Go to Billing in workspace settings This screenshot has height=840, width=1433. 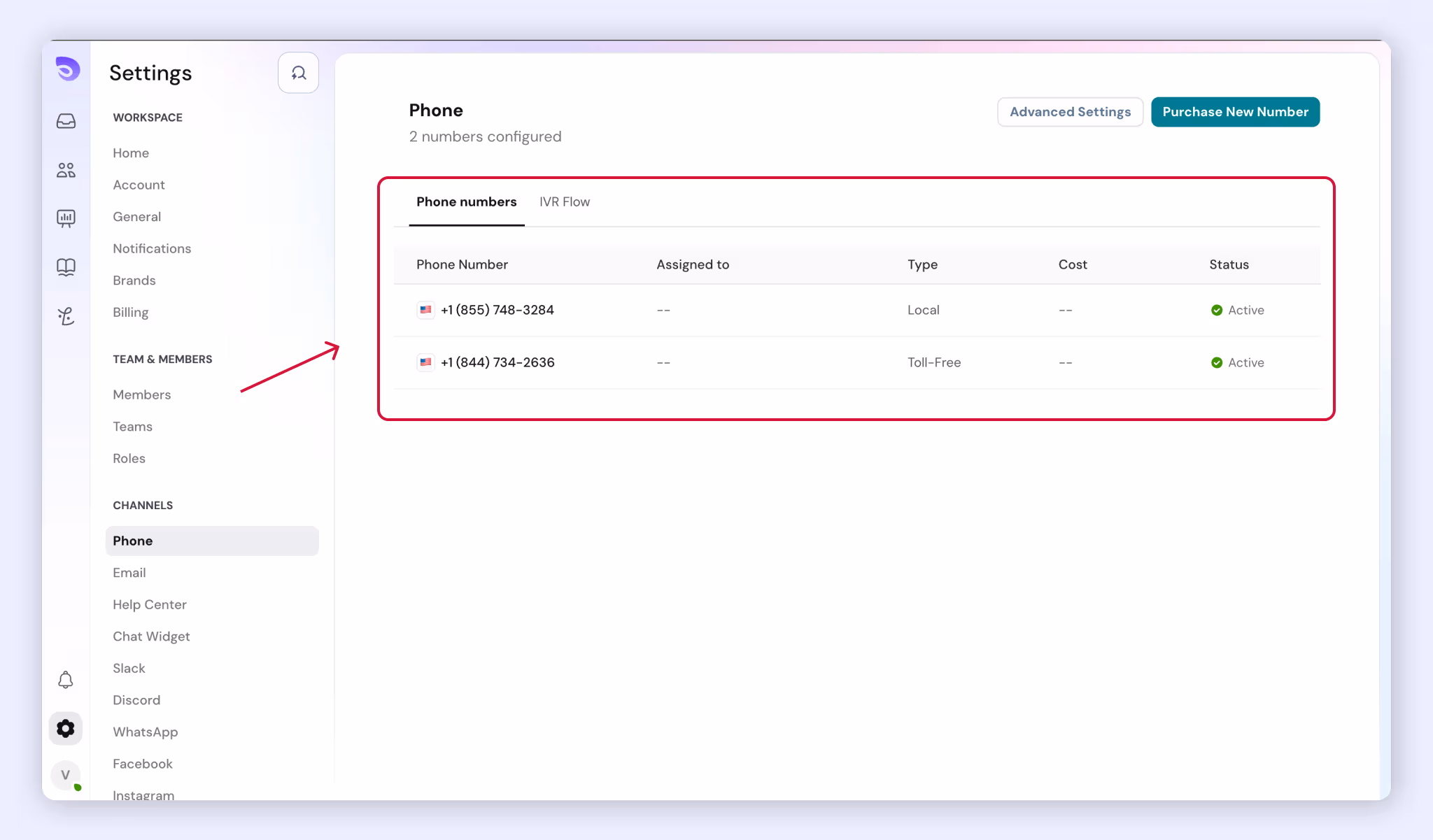[x=131, y=313]
